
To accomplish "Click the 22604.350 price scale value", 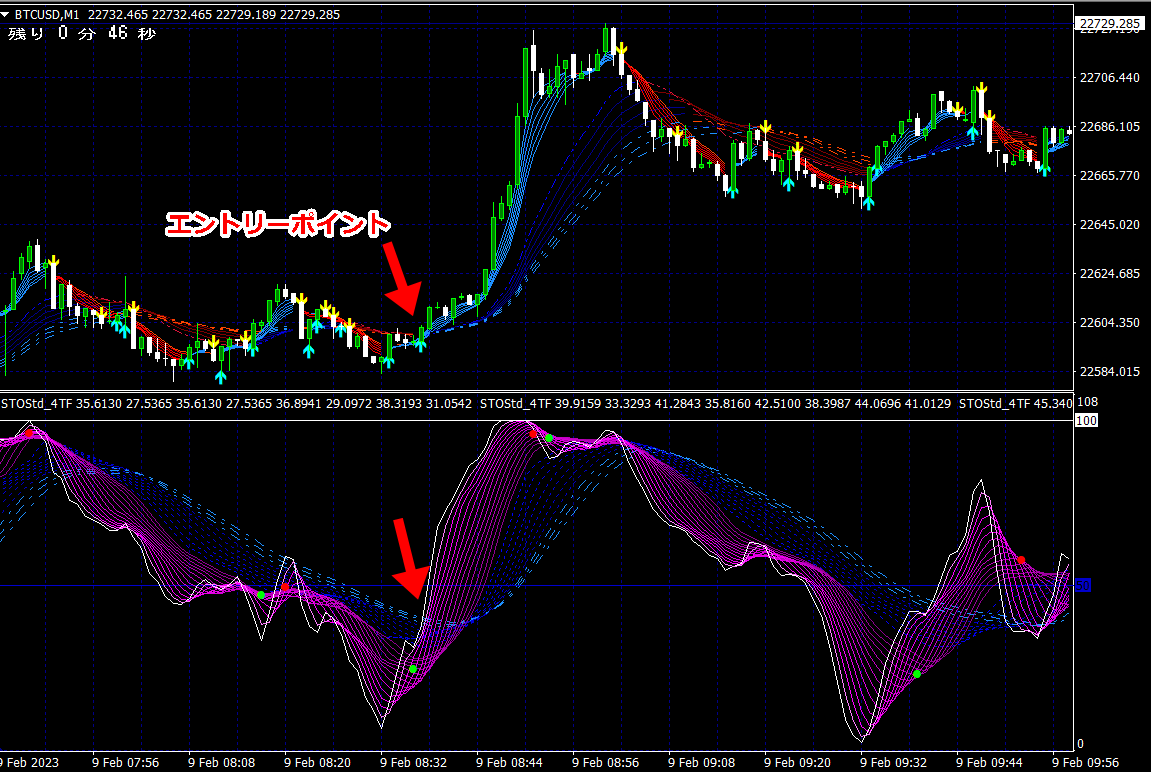I will [1108, 323].
